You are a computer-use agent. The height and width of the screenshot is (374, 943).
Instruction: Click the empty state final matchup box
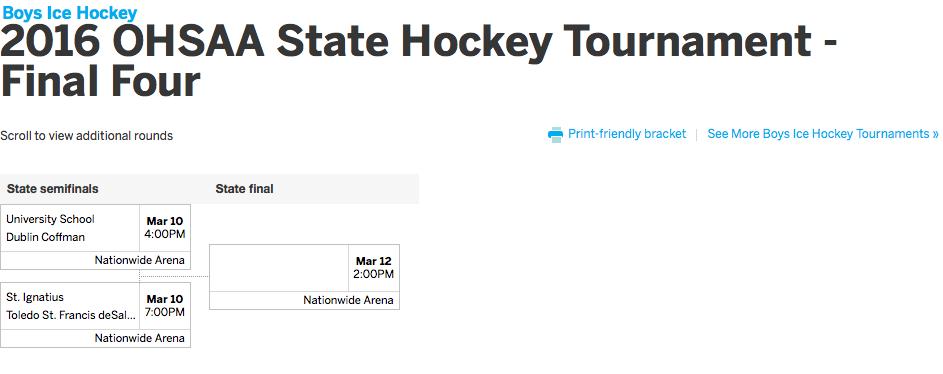[279, 268]
